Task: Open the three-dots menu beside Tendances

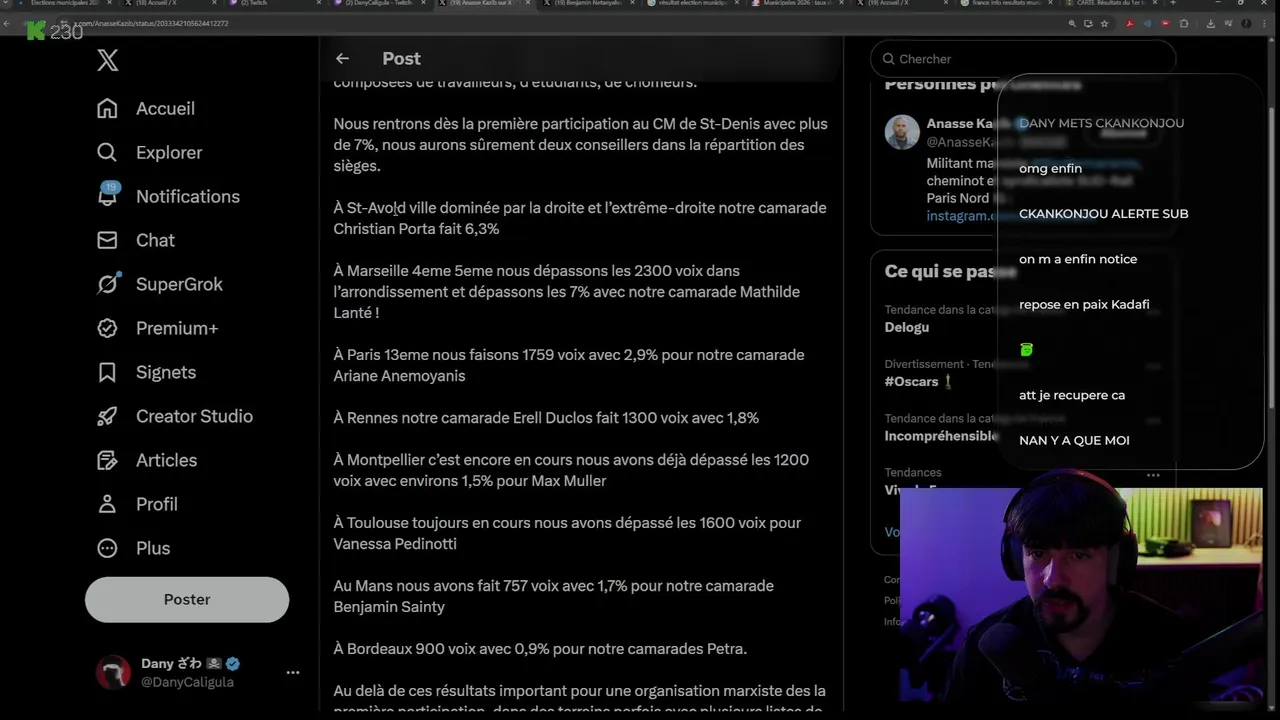Action: pos(1153,475)
